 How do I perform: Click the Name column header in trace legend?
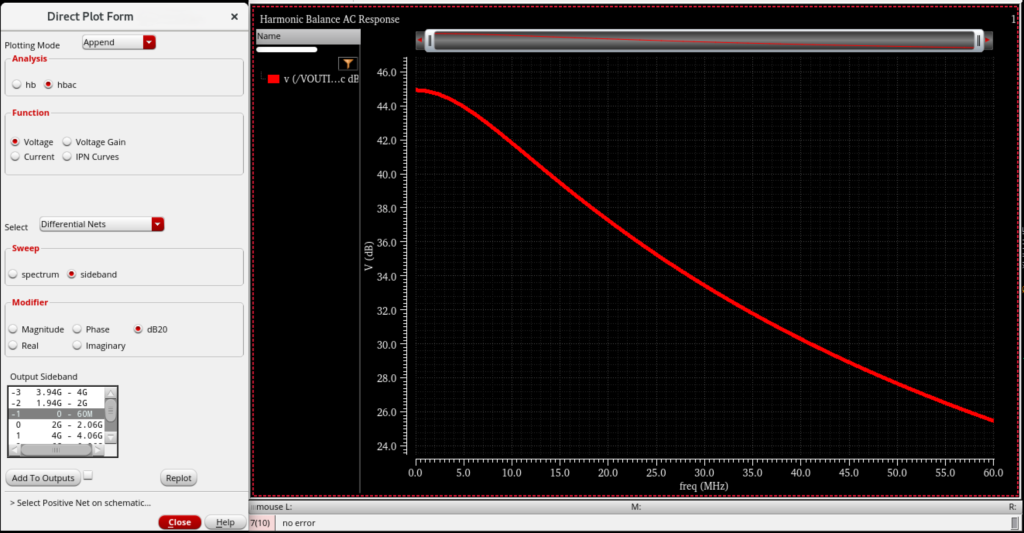[x=308, y=37]
